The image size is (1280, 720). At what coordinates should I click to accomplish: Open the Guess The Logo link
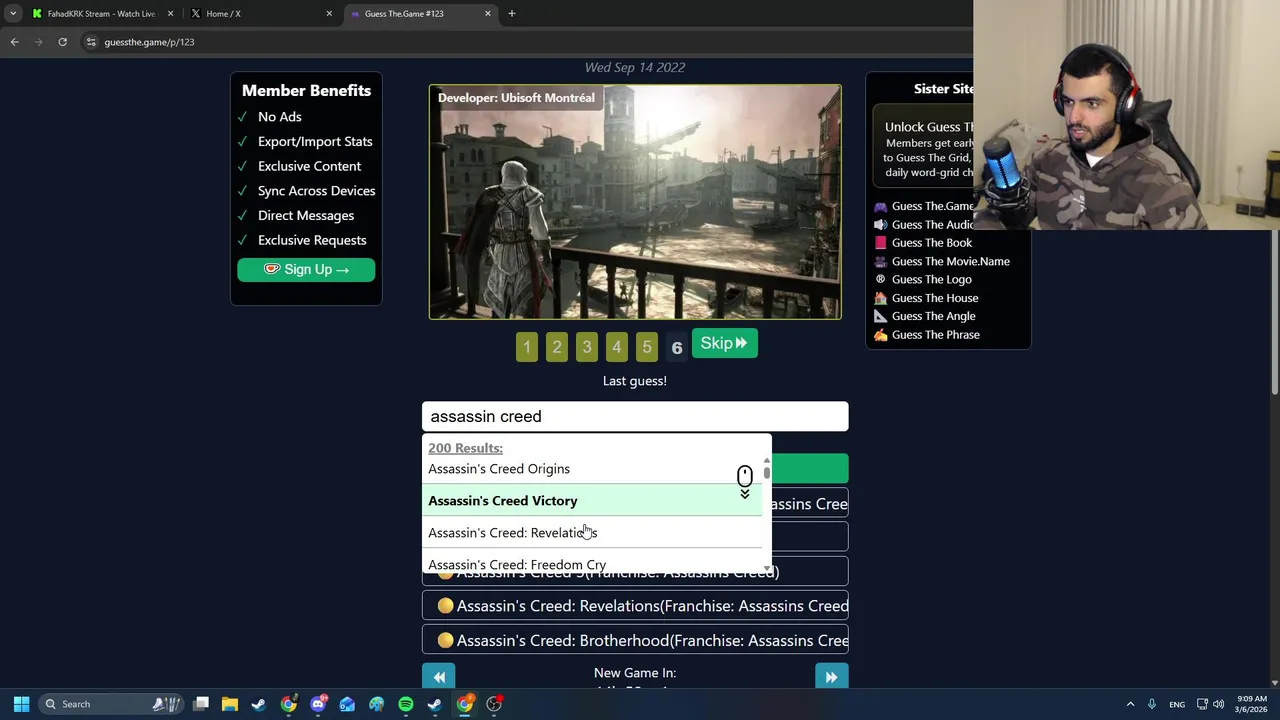[x=923, y=279]
